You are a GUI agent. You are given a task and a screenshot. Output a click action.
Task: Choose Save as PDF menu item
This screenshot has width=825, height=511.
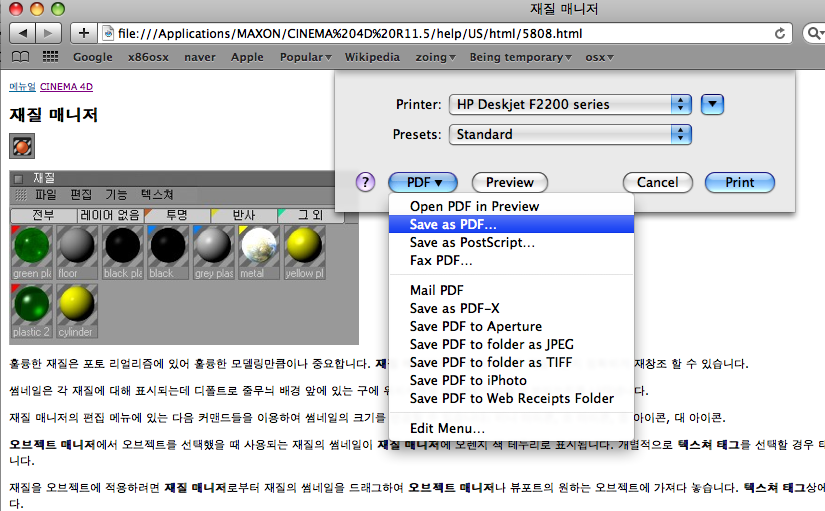pyautogui.click(x=511, y=224)
